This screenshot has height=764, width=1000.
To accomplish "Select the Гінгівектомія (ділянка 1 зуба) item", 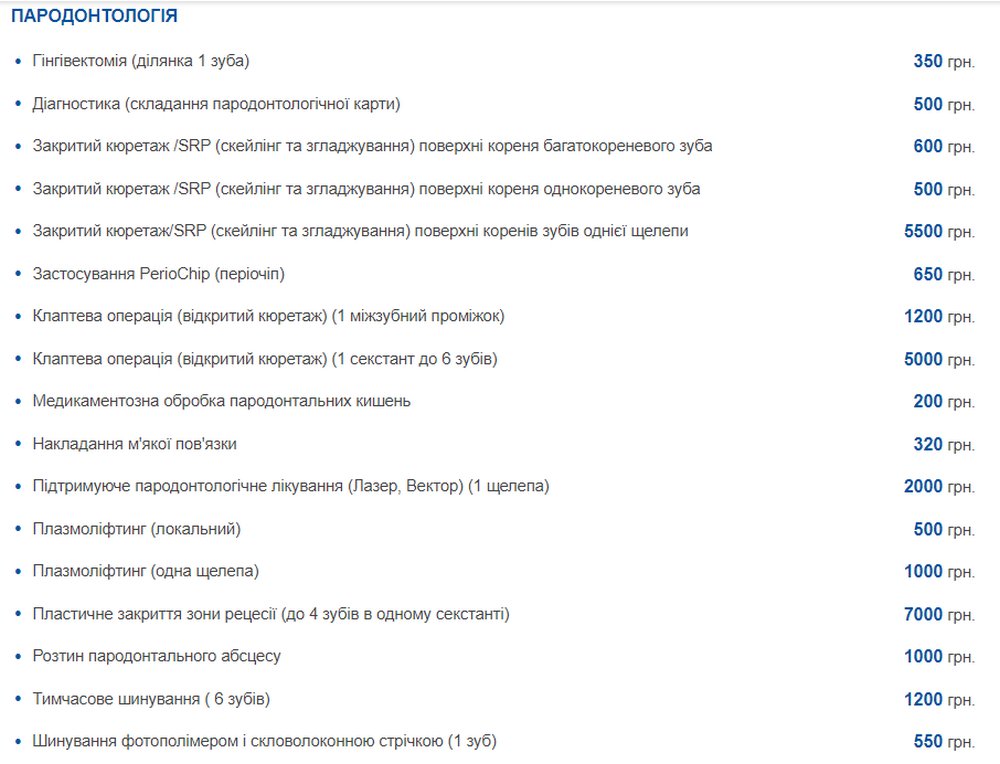I will pos(141,61).
